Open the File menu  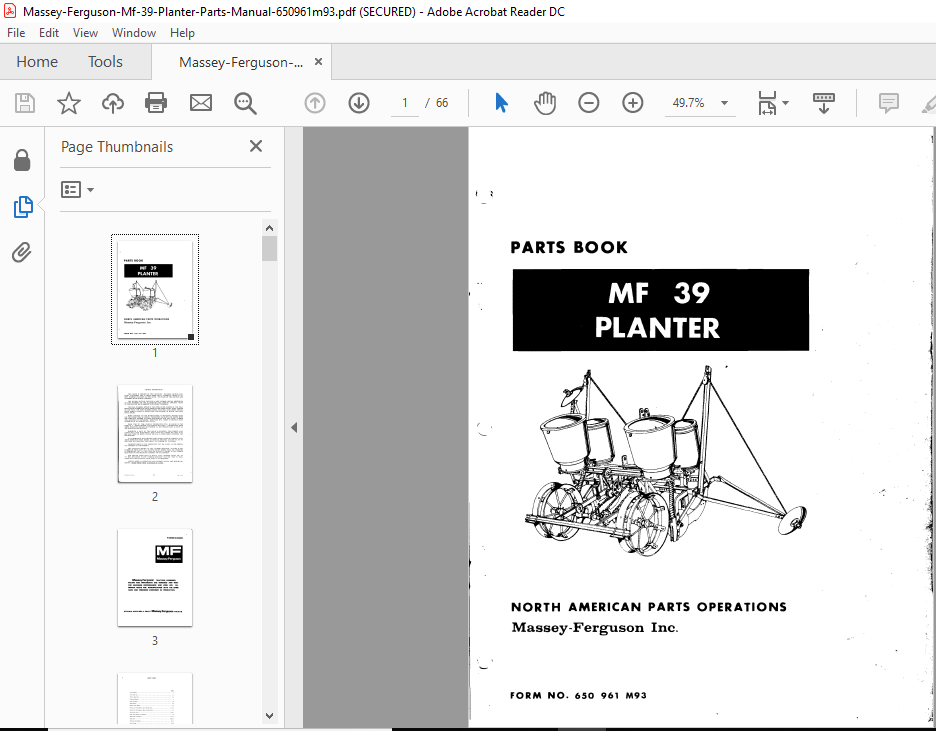[x=16, y=33]
